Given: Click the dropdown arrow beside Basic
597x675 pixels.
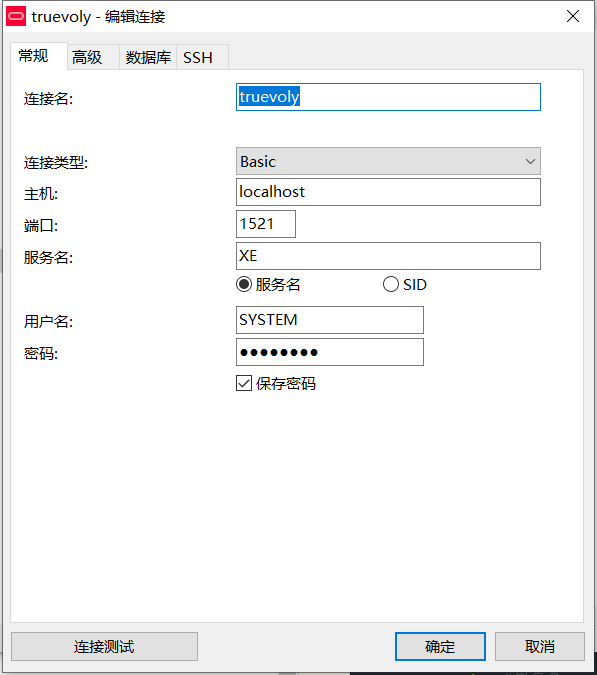Looking at the screenshot, I should pyautogui.click(x=530, y=161).
